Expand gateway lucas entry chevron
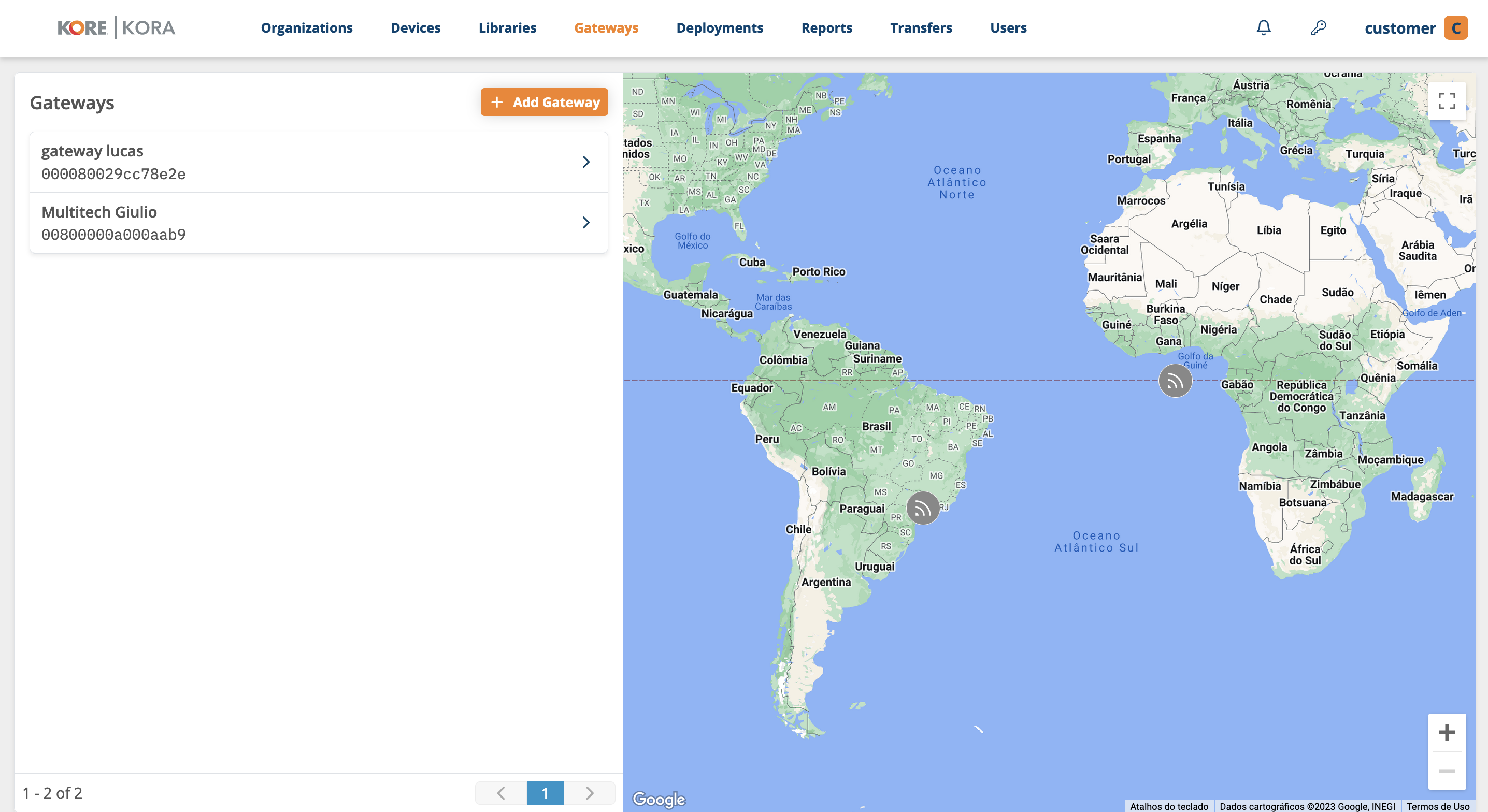Image resolution: width=1488 pixels, height=812 pixels. click(586, 162)
